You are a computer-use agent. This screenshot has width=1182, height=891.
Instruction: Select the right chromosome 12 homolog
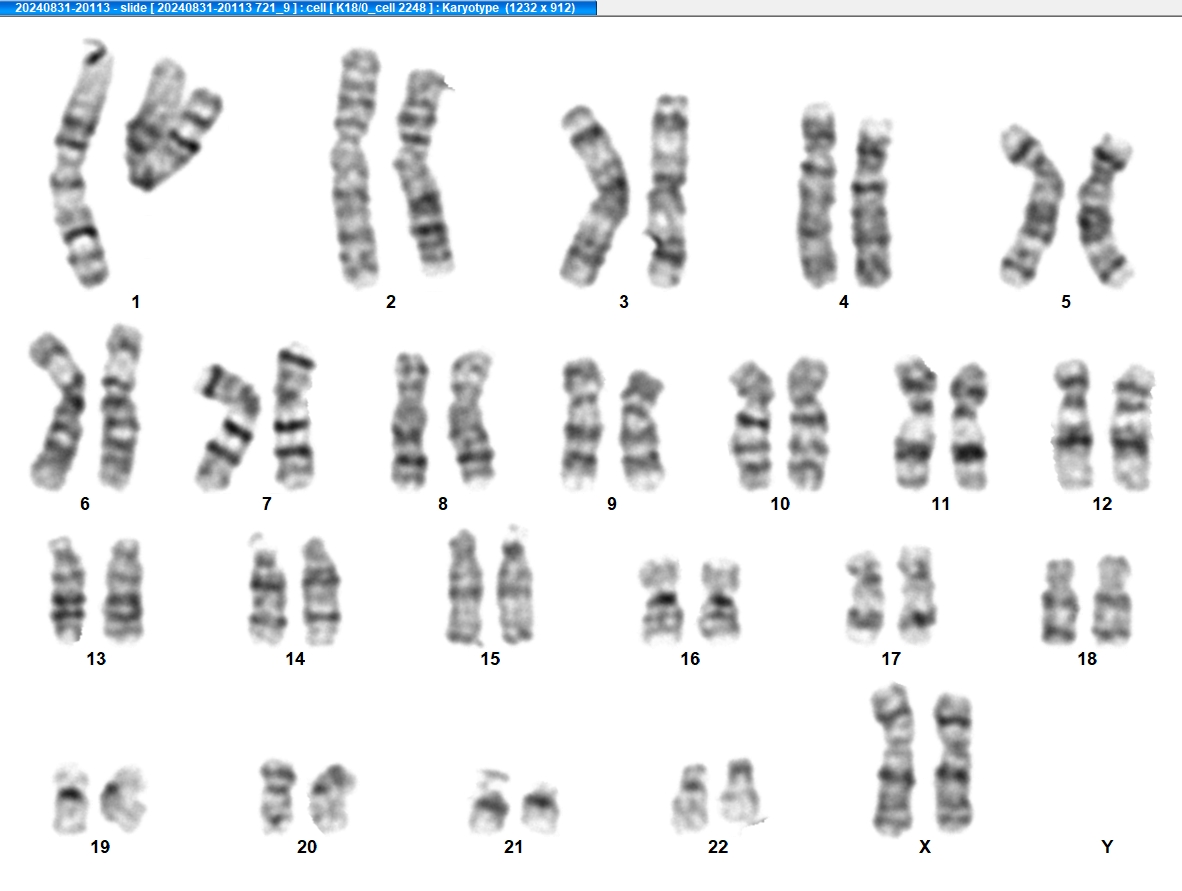point(1133,427)
